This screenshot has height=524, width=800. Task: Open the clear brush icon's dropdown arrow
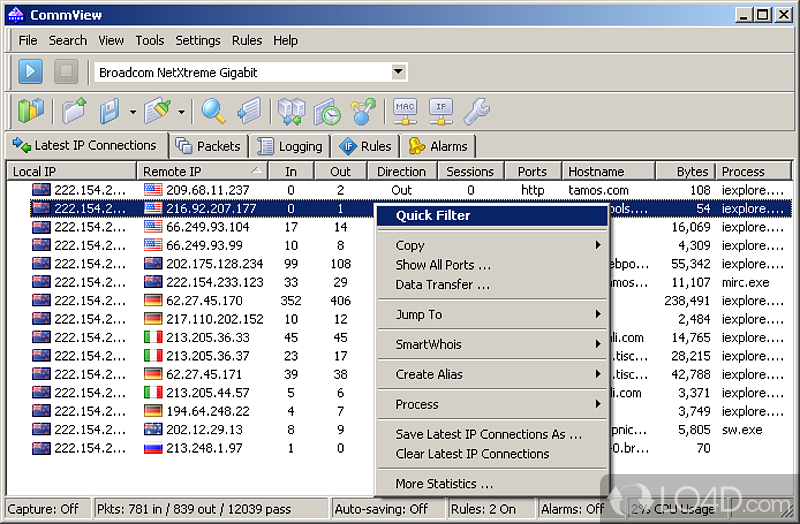(181, 111)
